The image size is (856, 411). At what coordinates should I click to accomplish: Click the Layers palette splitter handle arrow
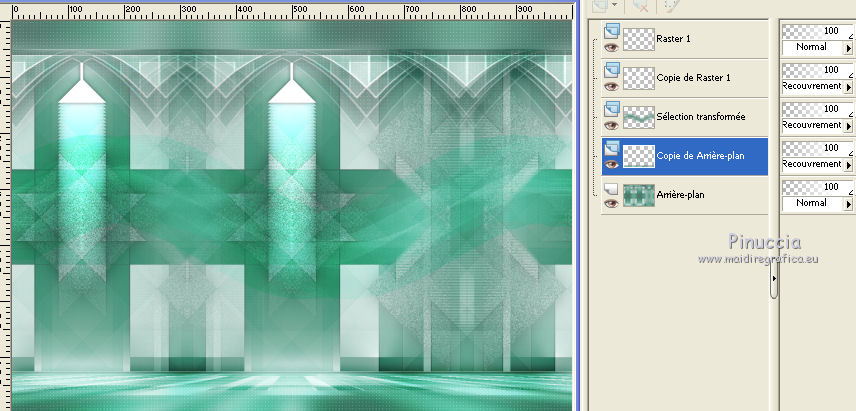point(774,278)
